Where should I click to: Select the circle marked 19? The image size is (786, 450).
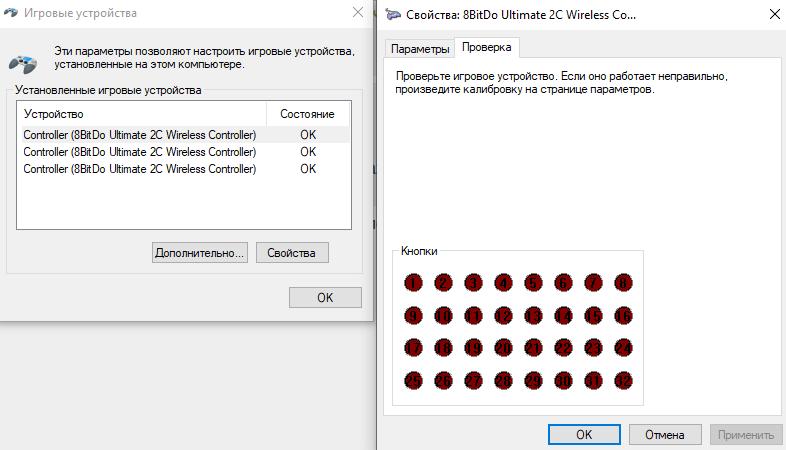473,348
